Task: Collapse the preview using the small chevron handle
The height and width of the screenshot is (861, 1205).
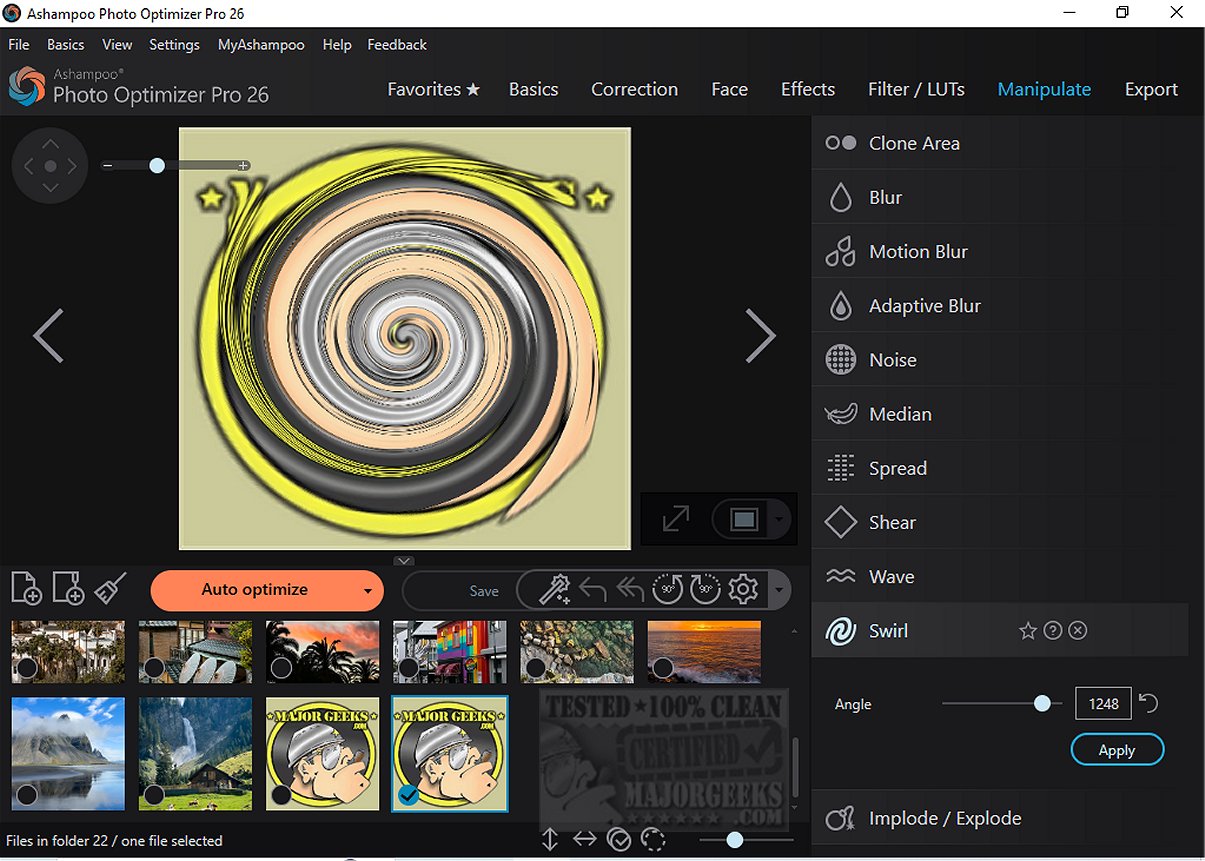Action: click(x=404, y=560)
